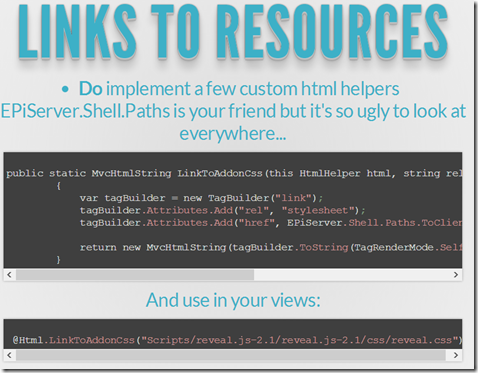
Task: Click the LinkToAddonCss method signature line
Action: (234, 173)
